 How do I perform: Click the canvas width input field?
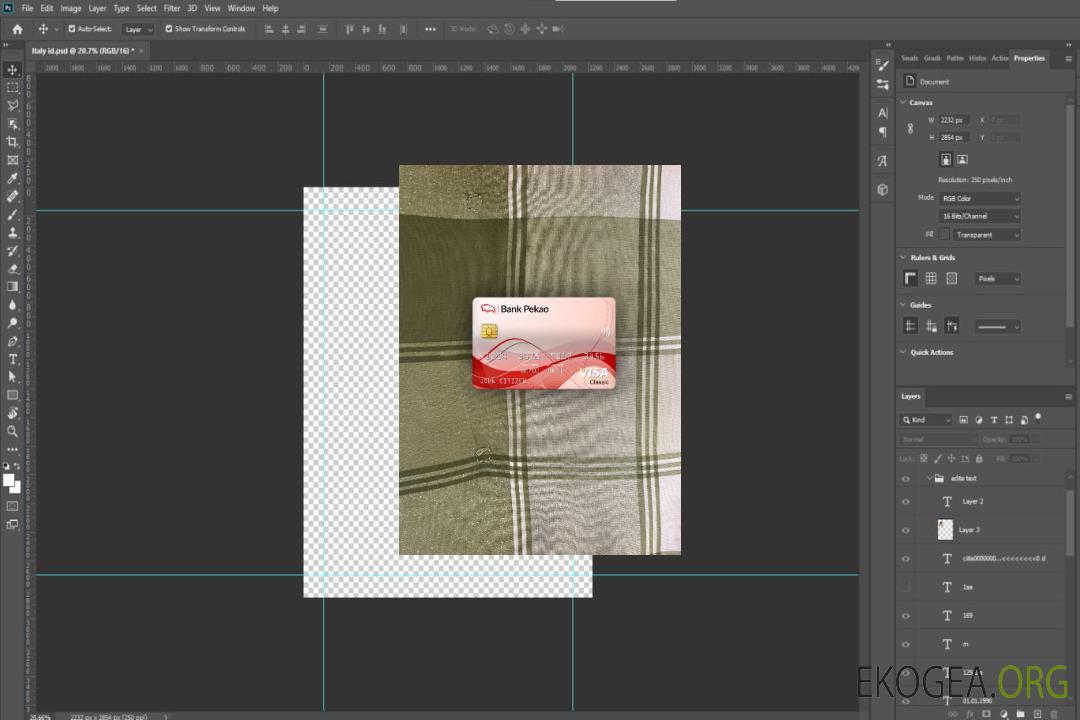coord(953,120)
